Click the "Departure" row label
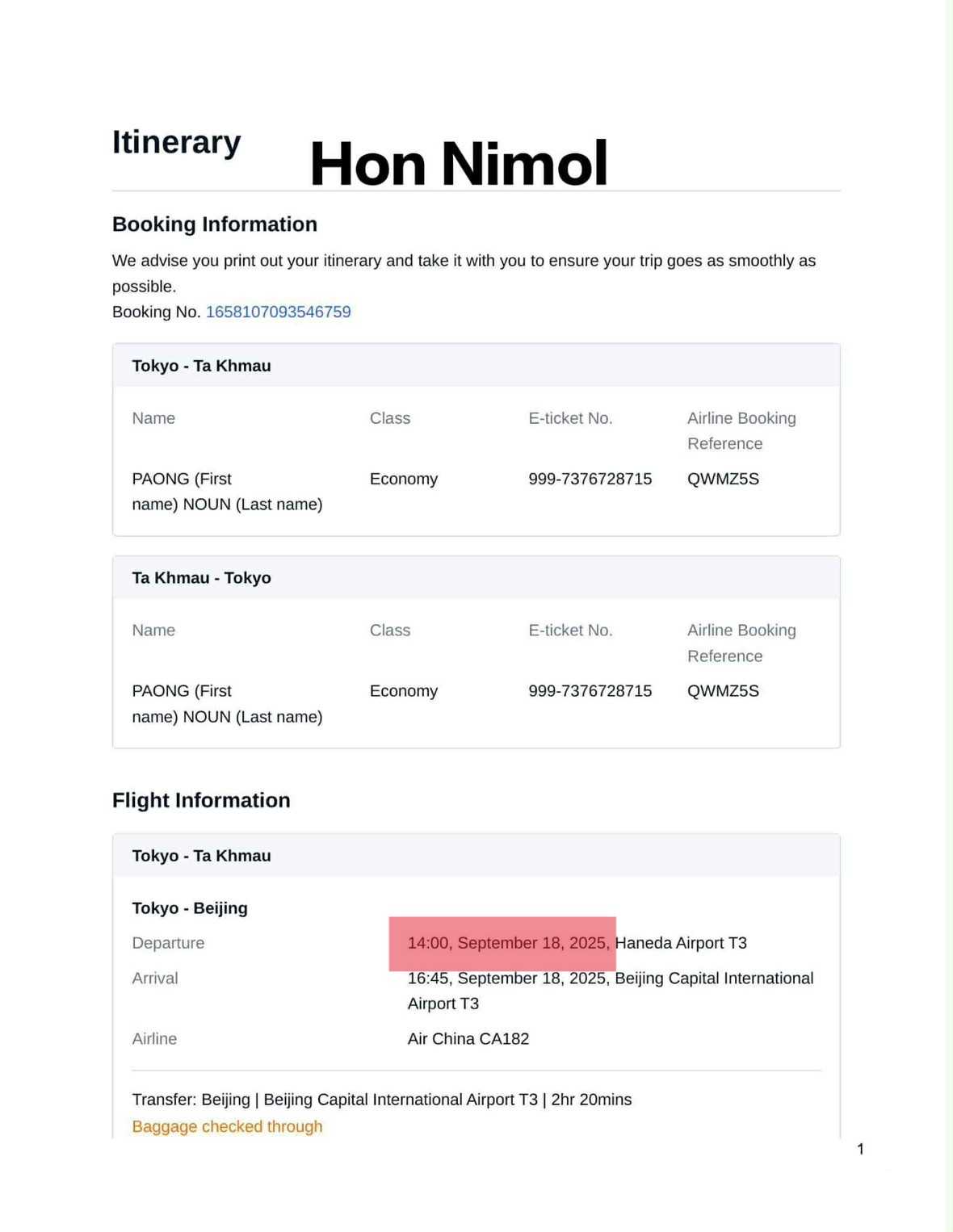953x1232 pixels. click(x=168, y=943)
